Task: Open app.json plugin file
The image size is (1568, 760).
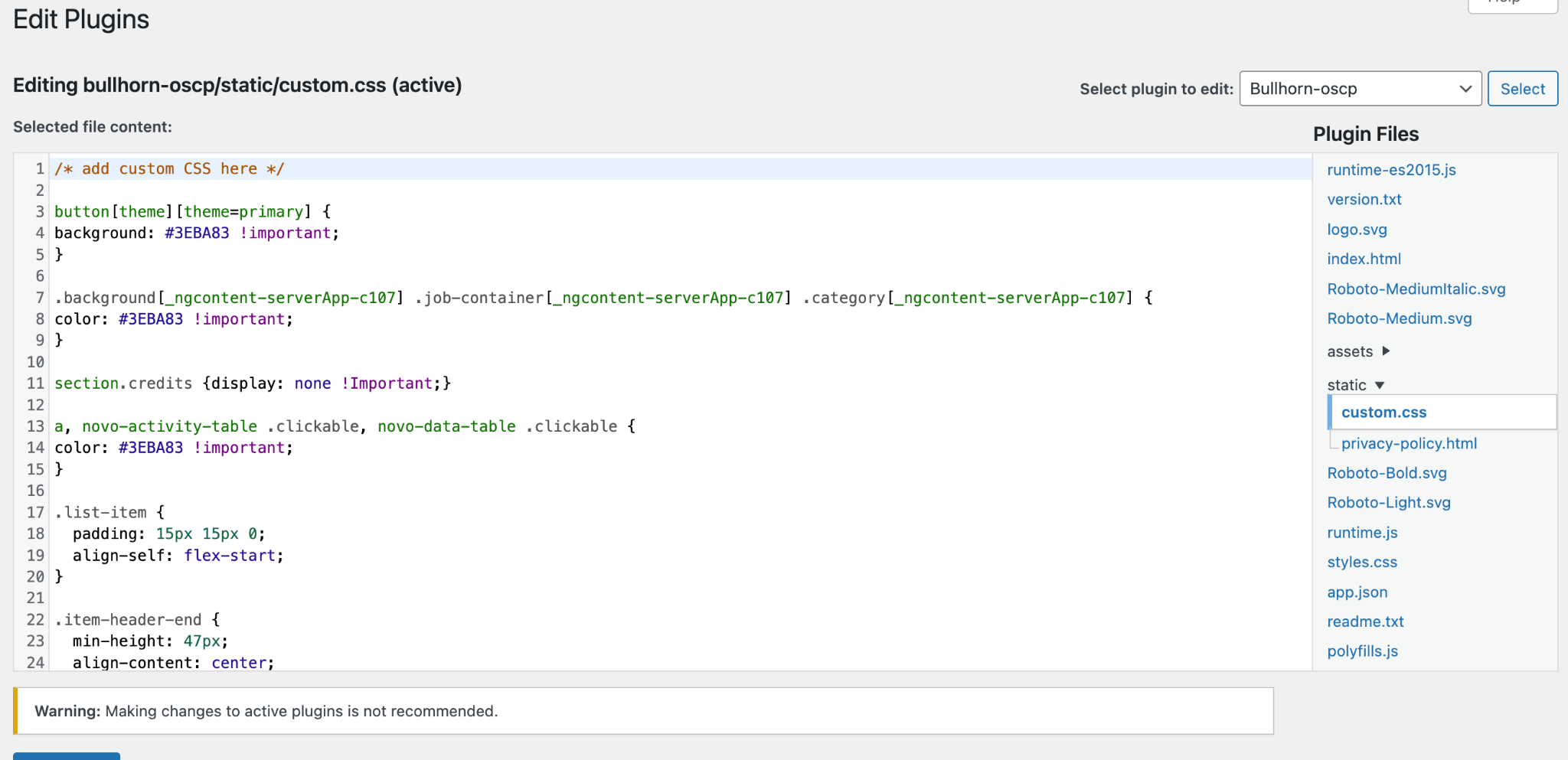Action: [x=1357, y=592]
